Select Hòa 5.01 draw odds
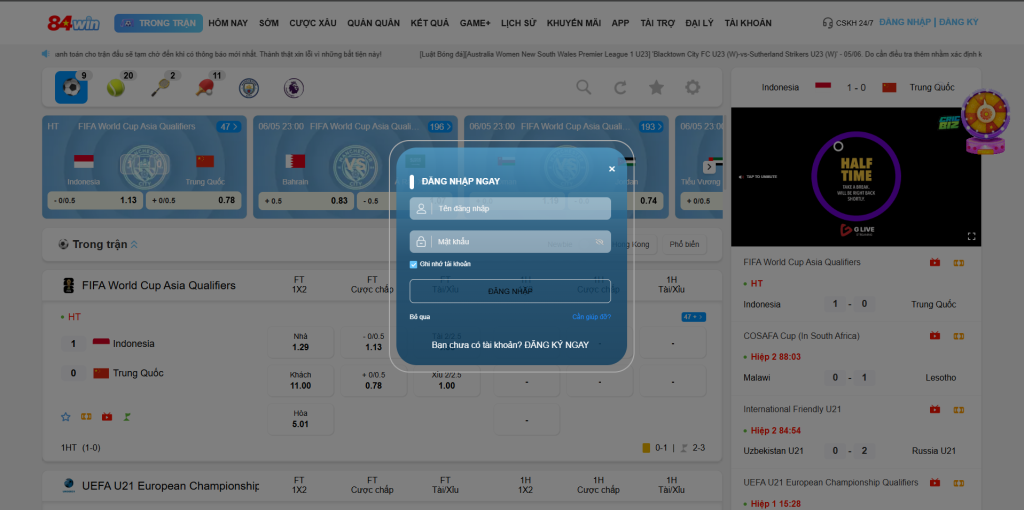1024x510 pixels. coord(300,419)
